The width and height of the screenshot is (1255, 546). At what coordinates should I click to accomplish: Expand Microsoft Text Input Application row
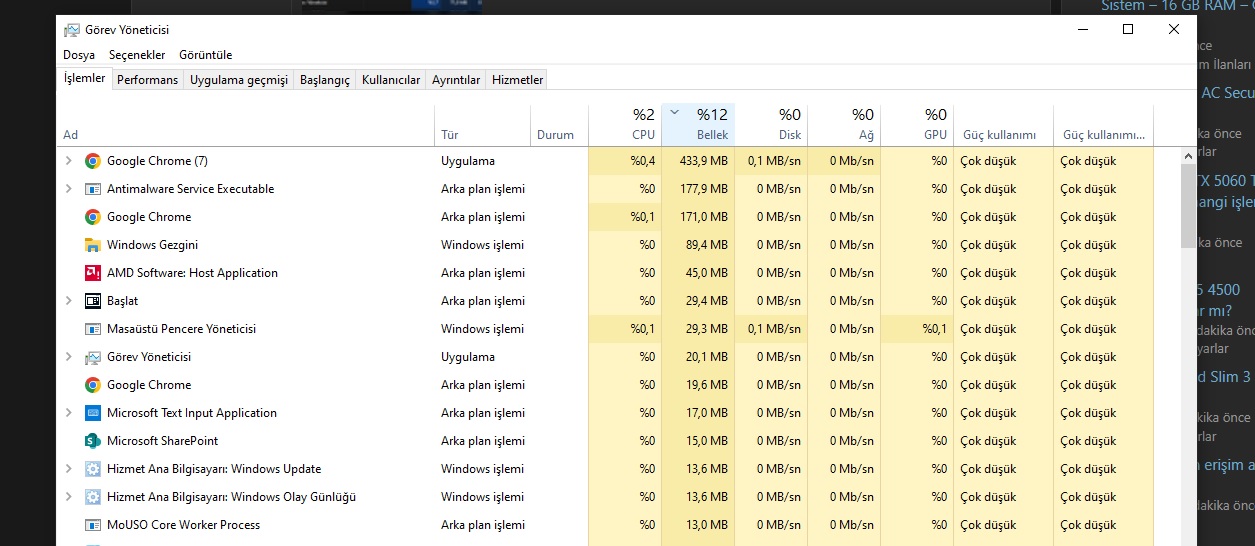pos(69,413)
